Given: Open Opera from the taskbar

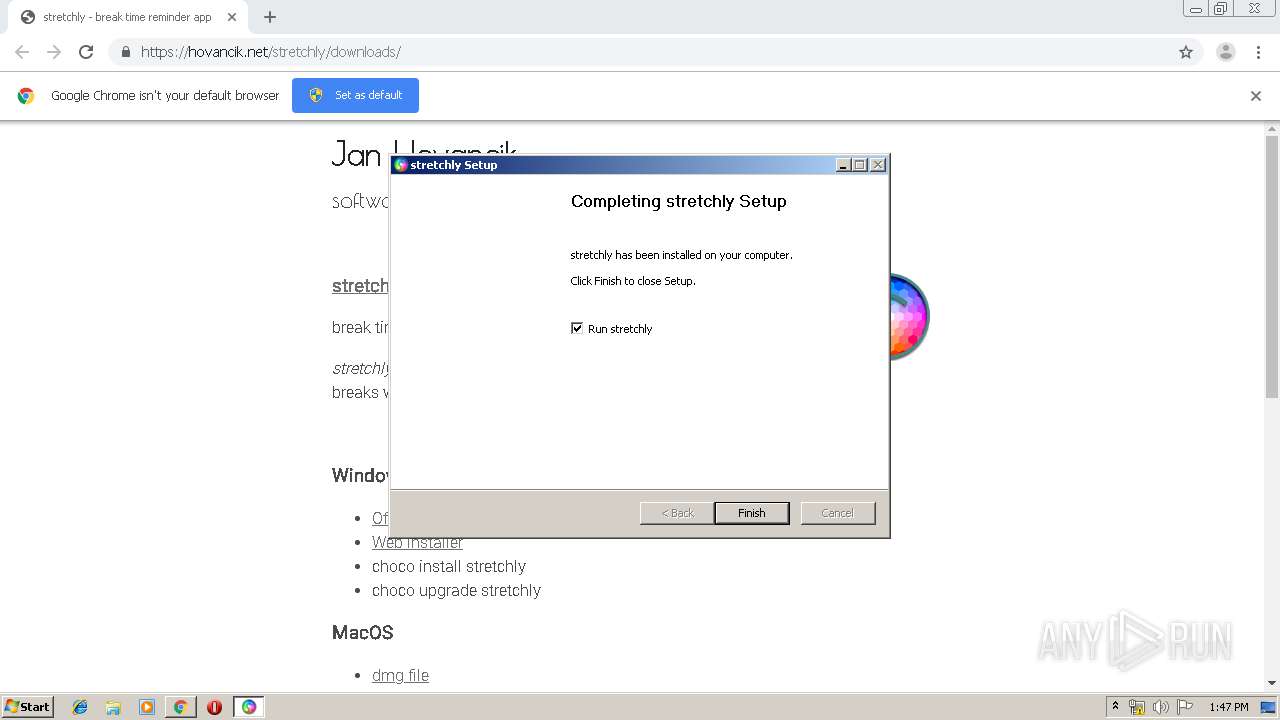Looking at the screenshot, I should click(x=214, y=707).
